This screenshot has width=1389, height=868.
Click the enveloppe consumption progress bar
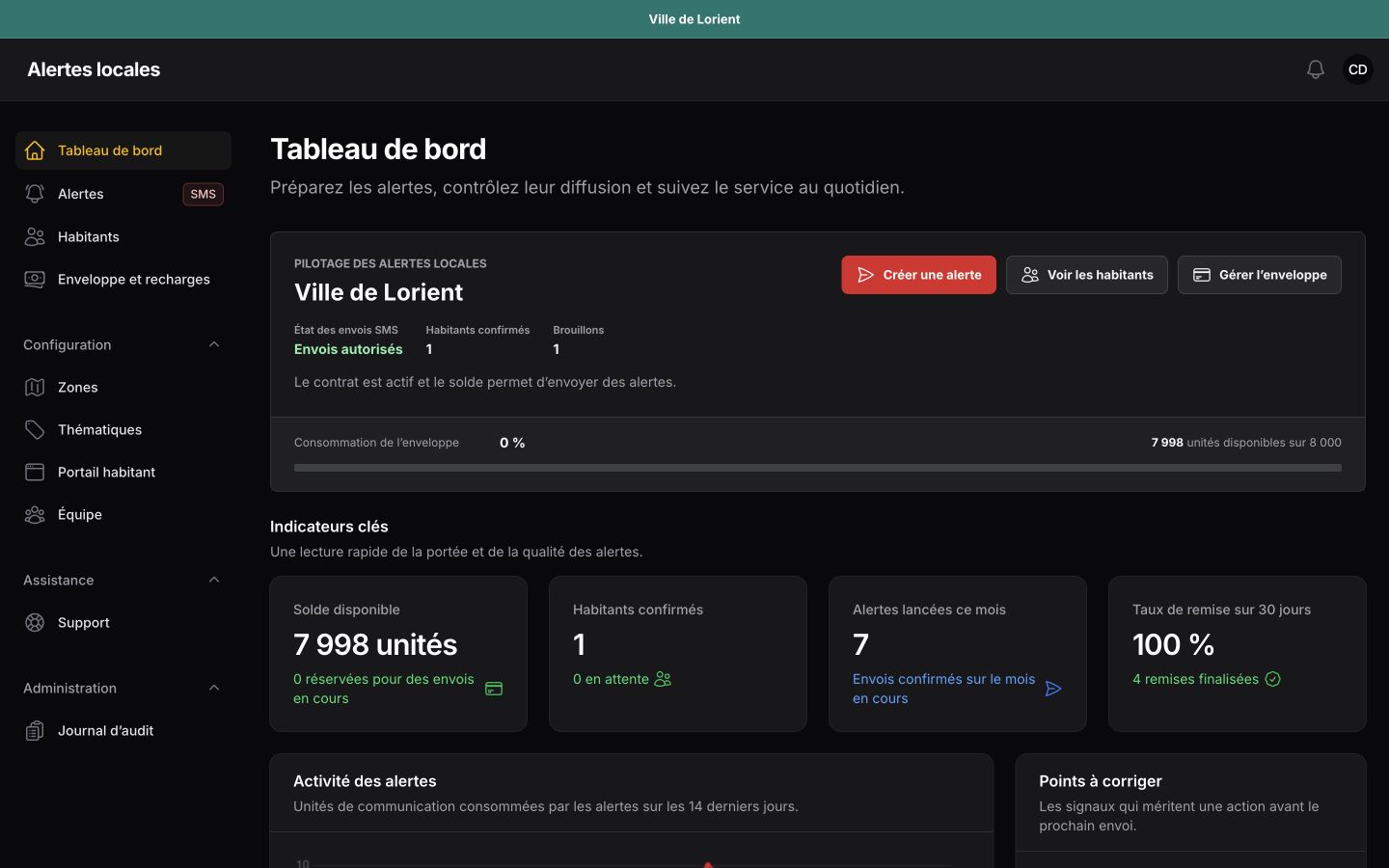(818, 468)
